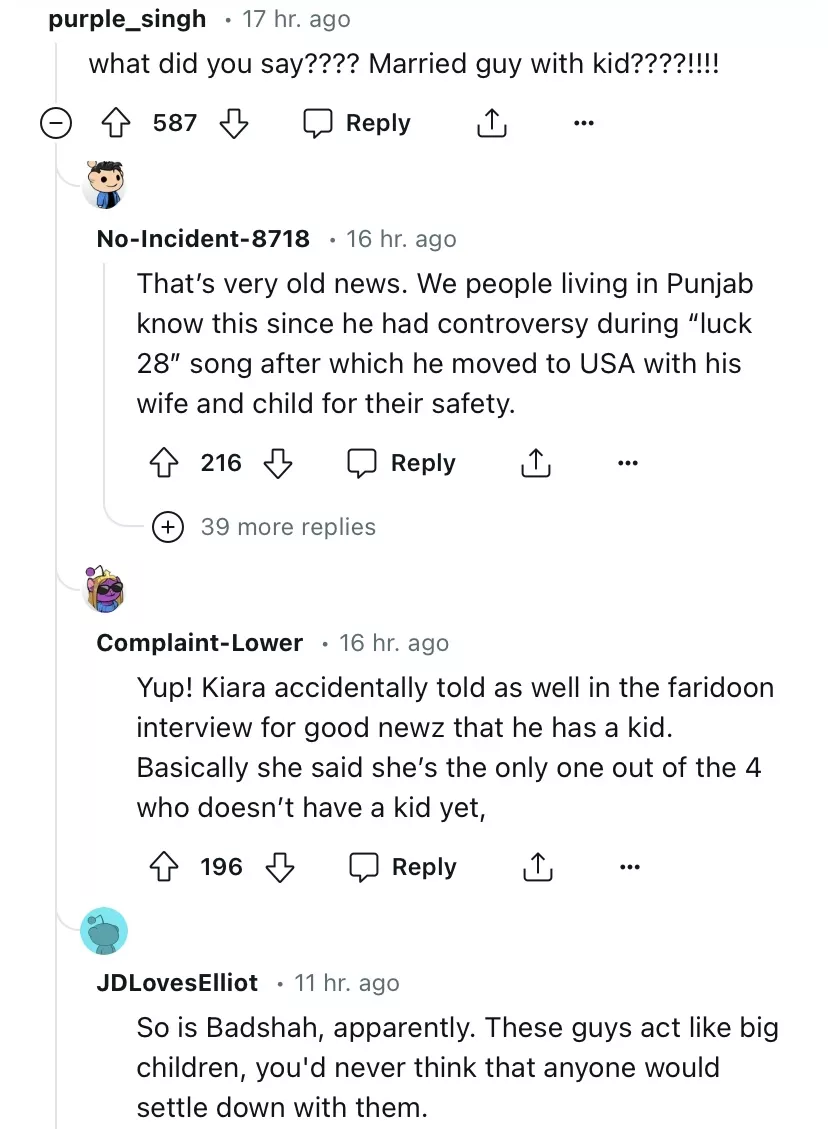Reply to purple_singh's comment

click(357, 123)
